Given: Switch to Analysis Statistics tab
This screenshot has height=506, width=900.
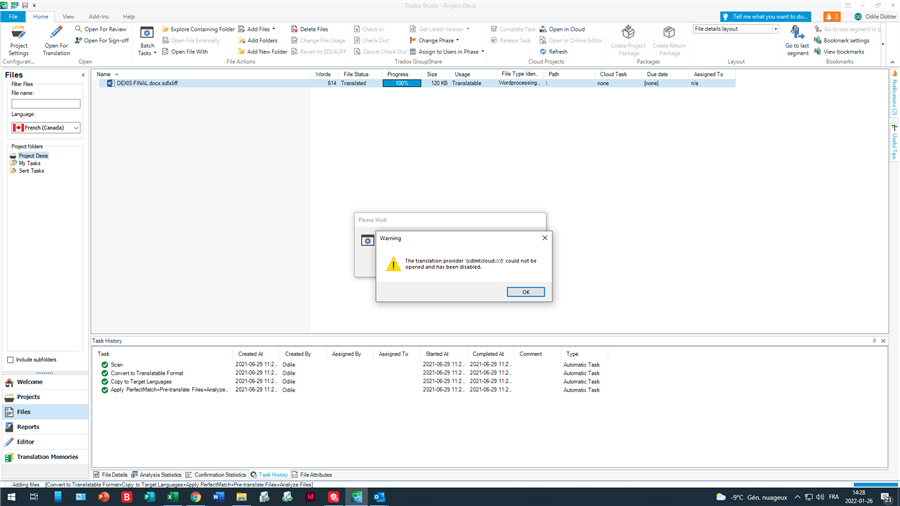Looking at the screenshot, I should point(156,475).
